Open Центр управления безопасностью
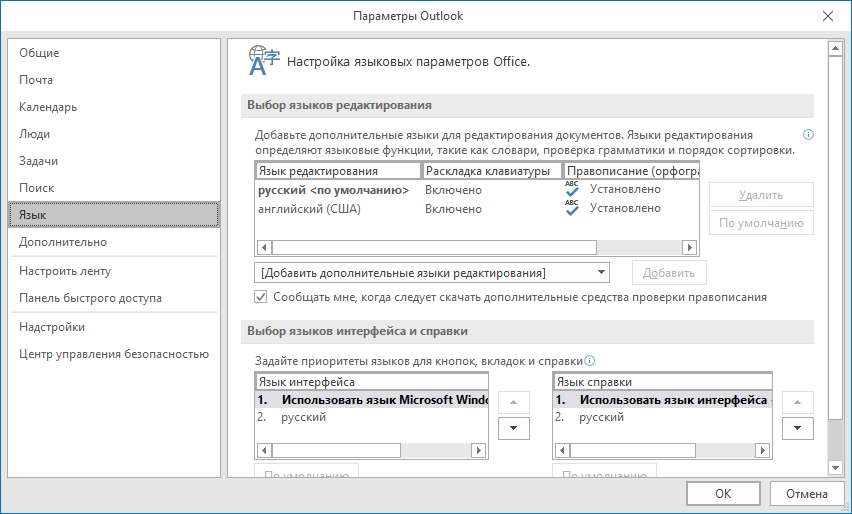The height and width of the screenshot is (514, 852). (x=114, y=354)
